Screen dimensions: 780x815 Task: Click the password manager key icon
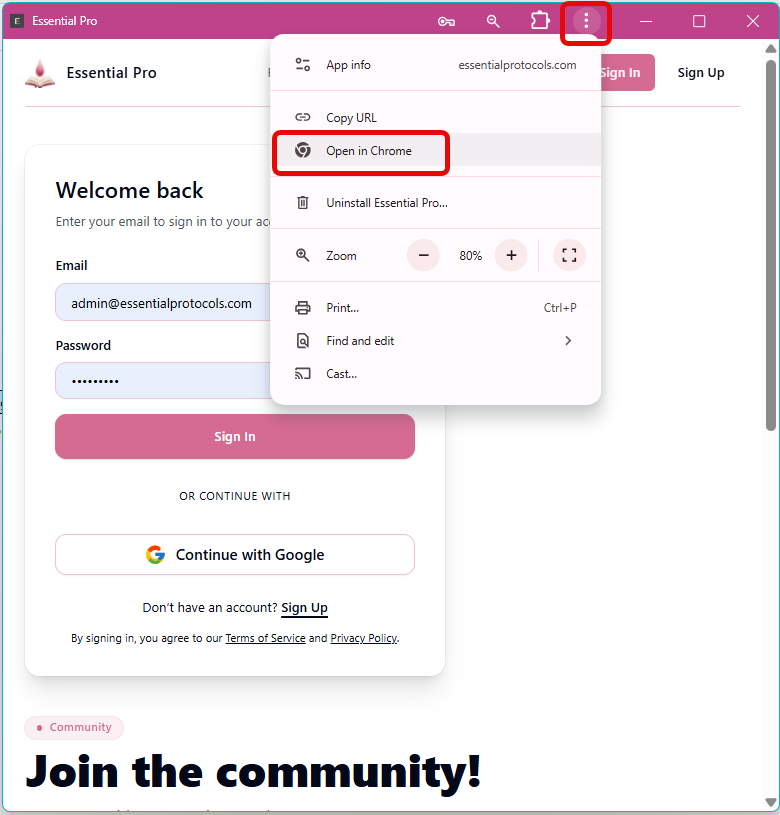pos(446,21)
